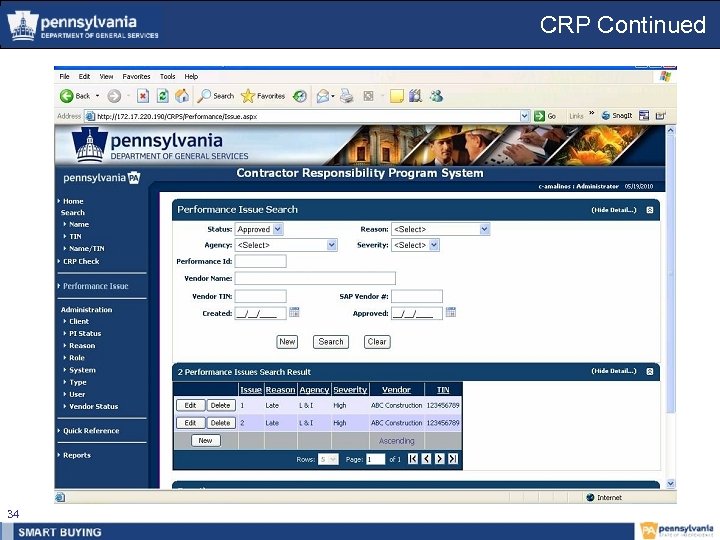
Task: Open Quick Reference sidebar link
Action: pyautogui.click(x=91, y=431)
